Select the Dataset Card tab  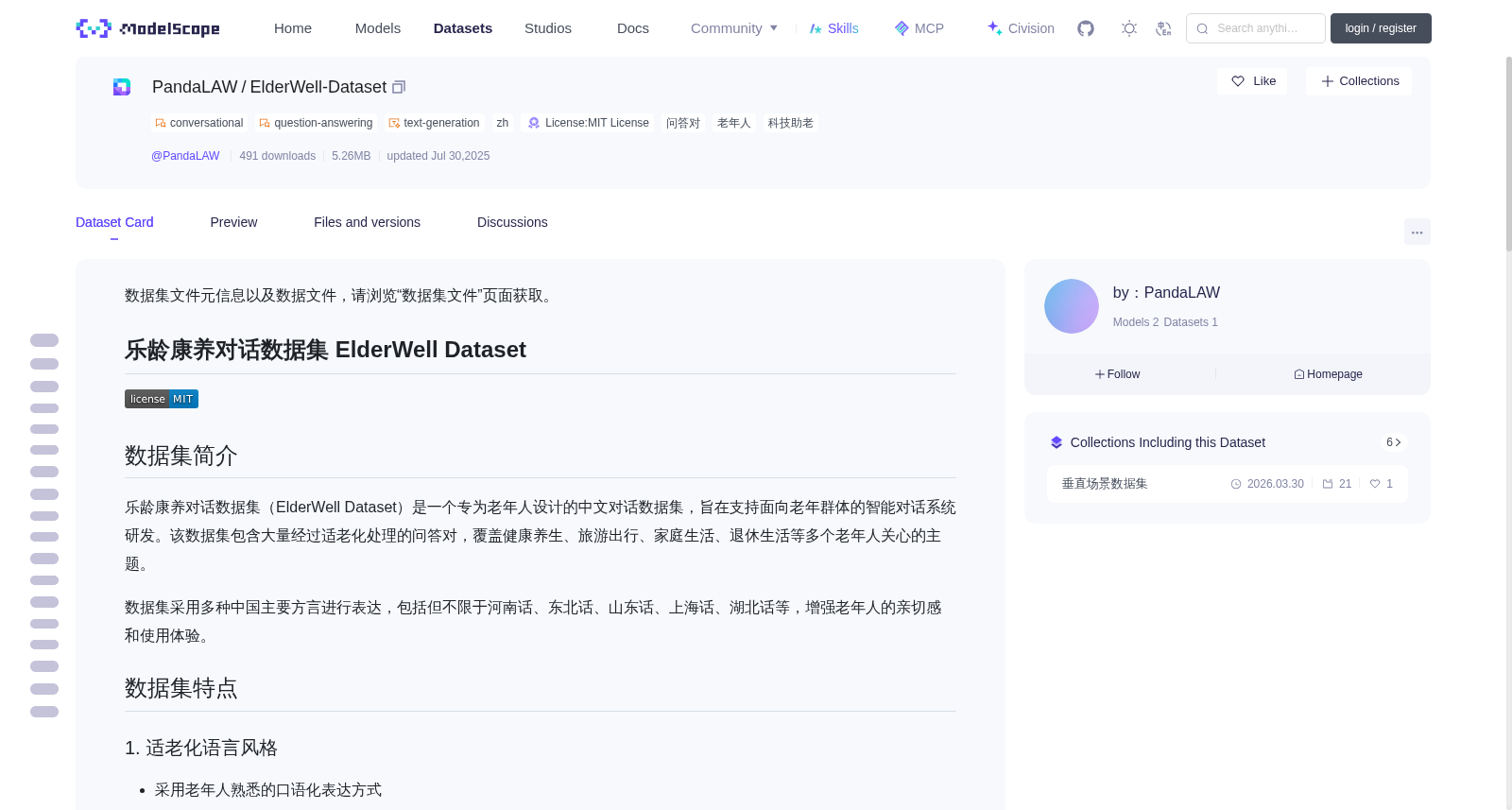point(114,222)
